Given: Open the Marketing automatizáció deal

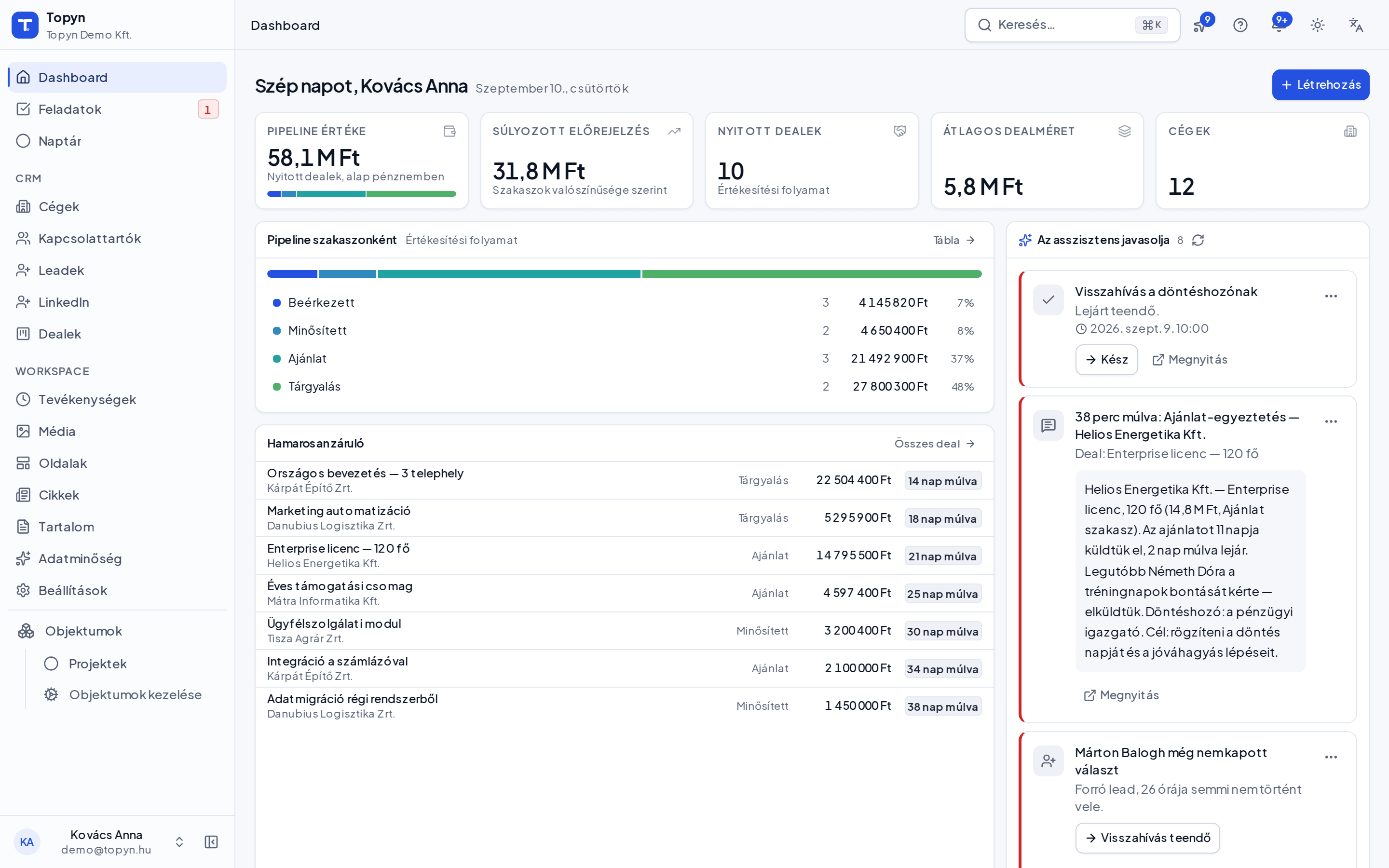Looking at the screenshot, I should tap(624, 518).
